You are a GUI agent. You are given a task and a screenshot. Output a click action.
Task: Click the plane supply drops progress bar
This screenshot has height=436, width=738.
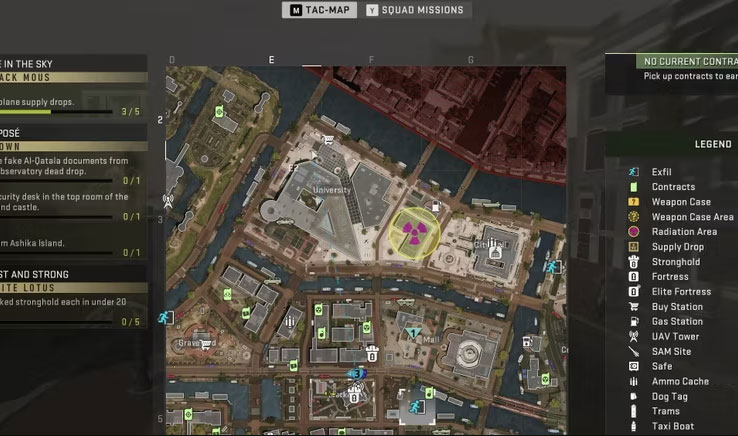click(56, 112)
